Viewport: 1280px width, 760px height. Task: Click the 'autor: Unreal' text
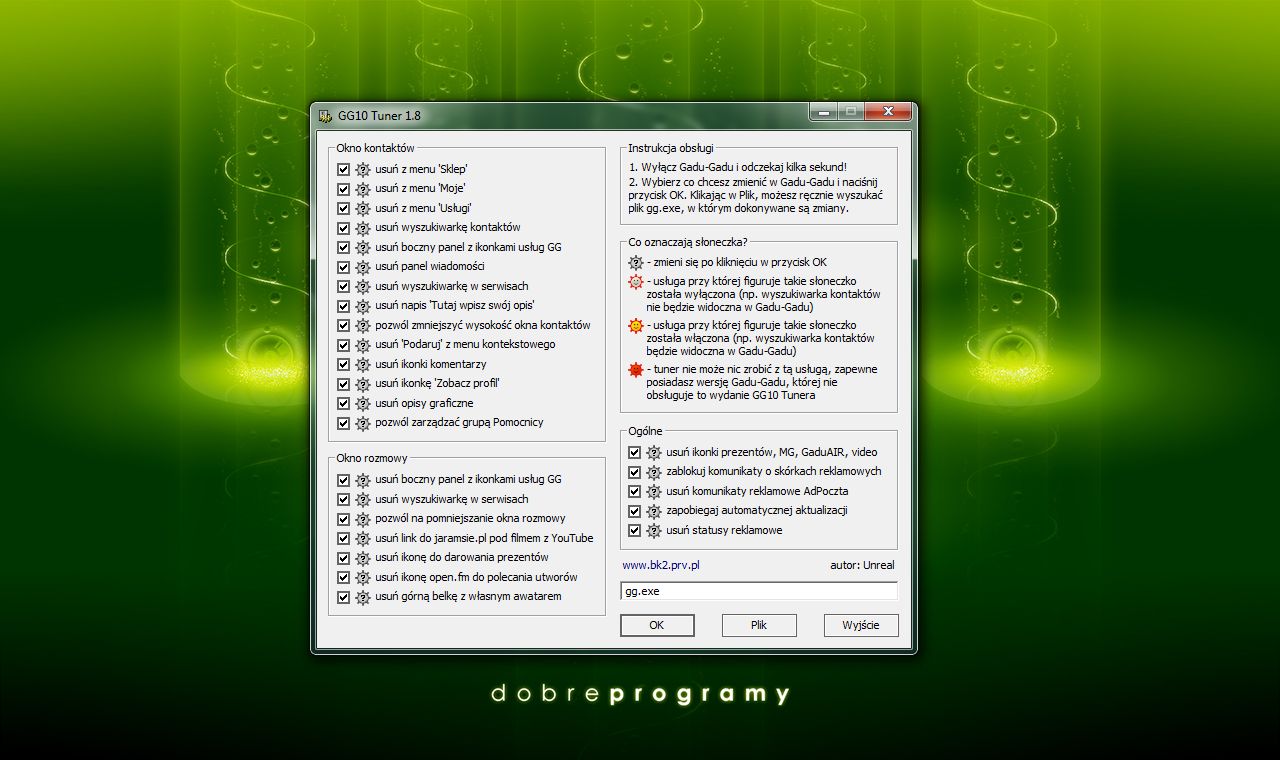862,565
